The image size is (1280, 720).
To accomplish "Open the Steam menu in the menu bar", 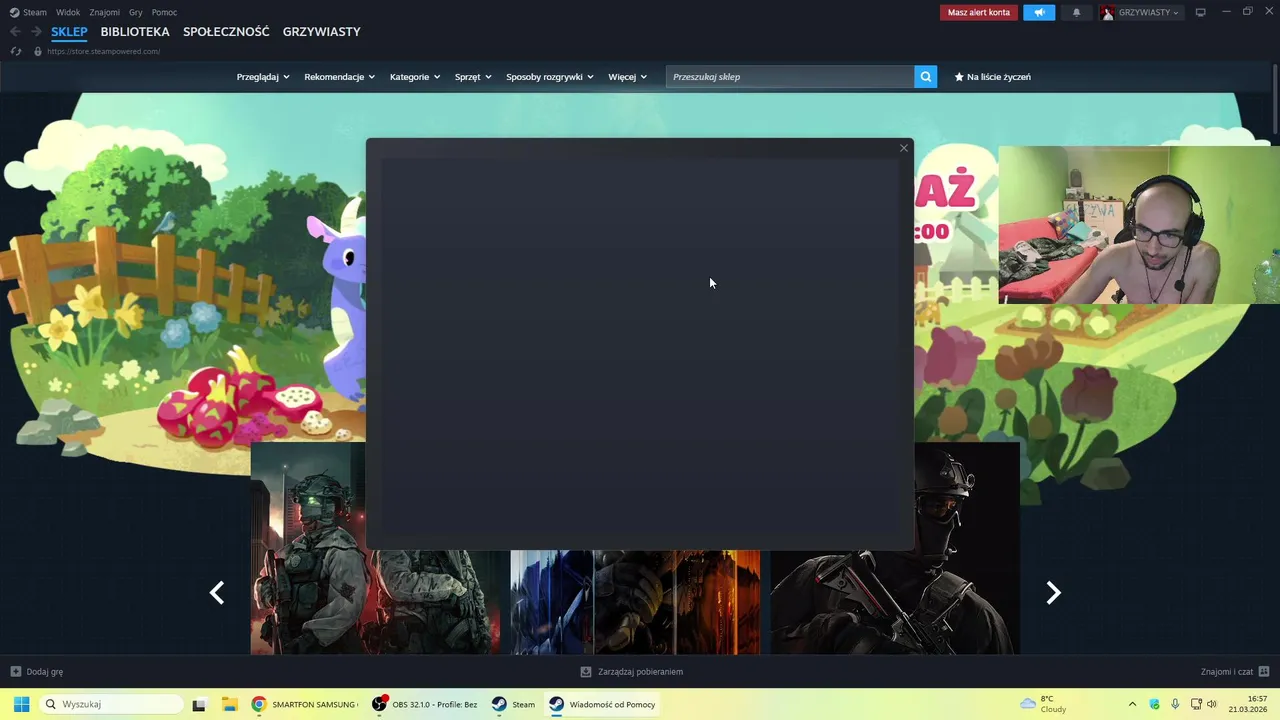I will (x=35, y=12).
